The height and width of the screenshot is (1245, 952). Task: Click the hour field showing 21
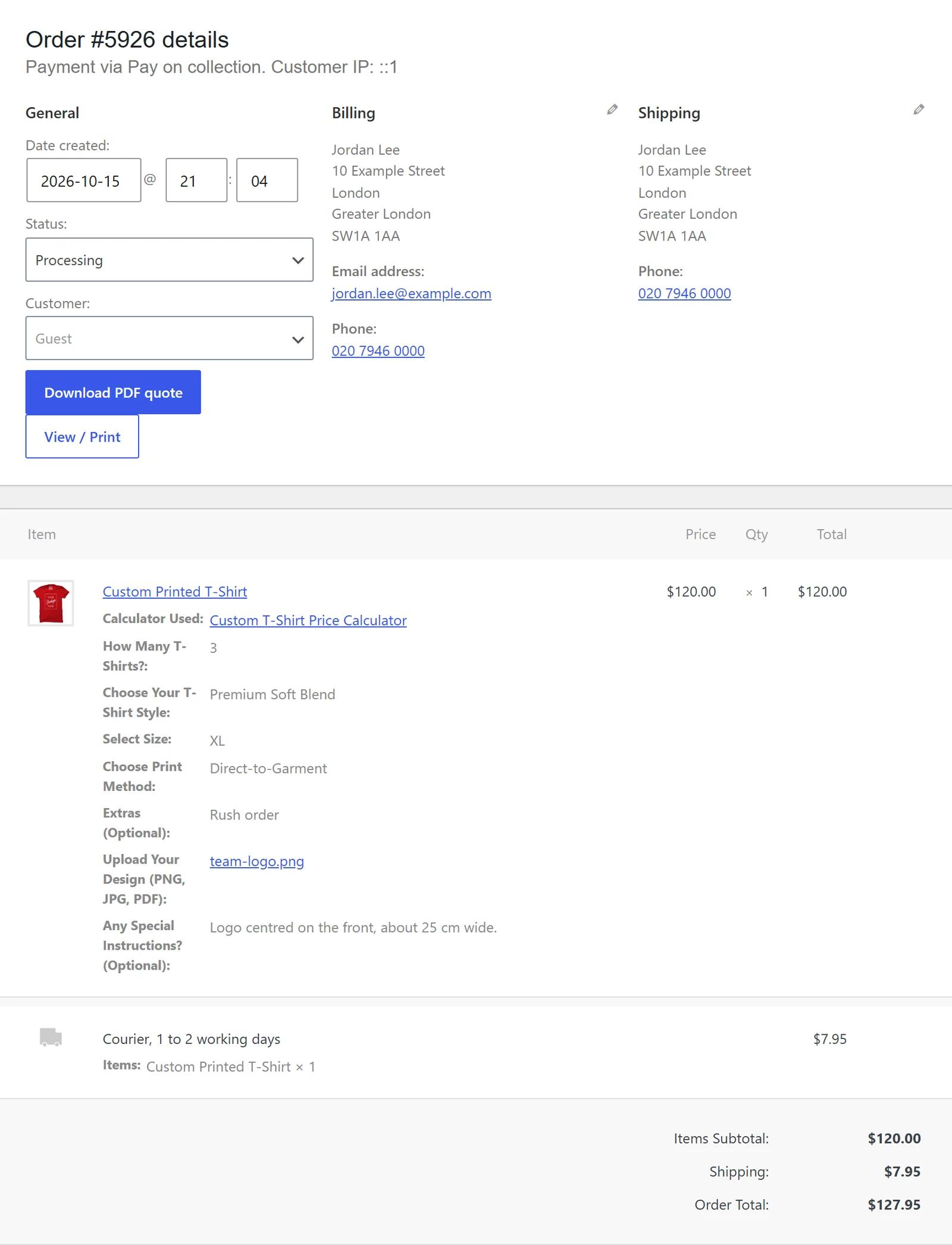pos(196,180)
